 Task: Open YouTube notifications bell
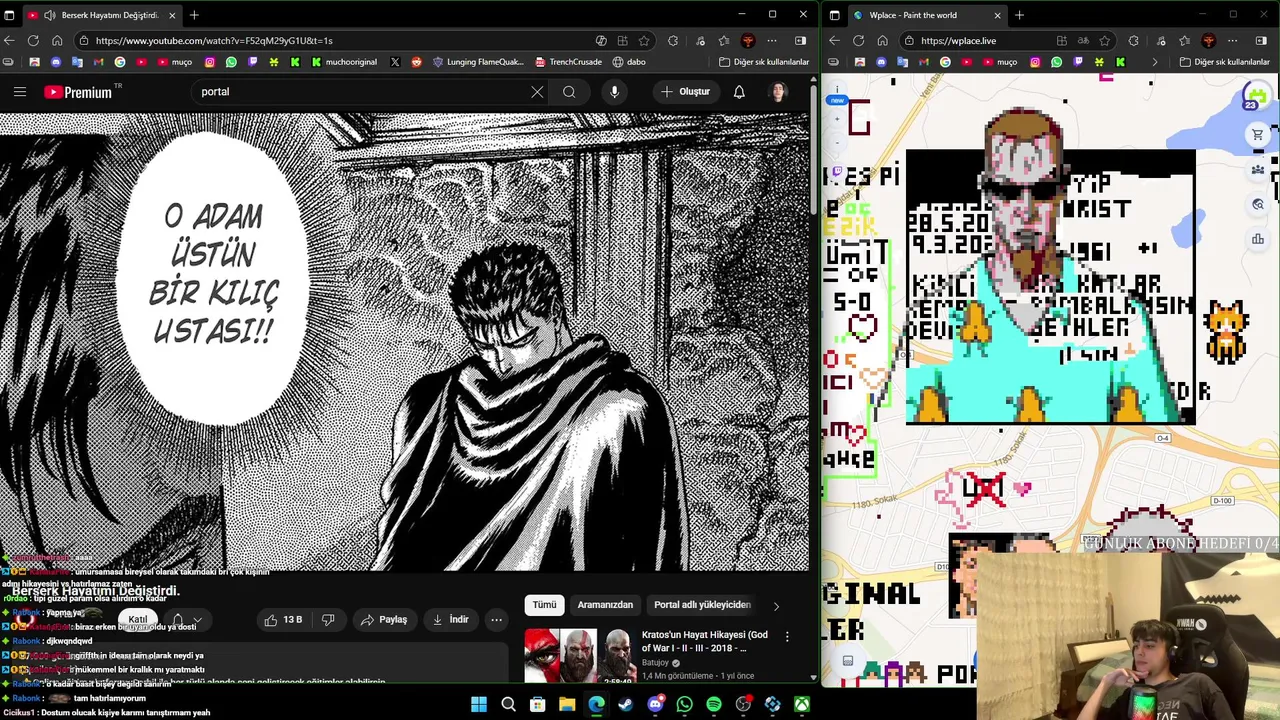(739, 92)
